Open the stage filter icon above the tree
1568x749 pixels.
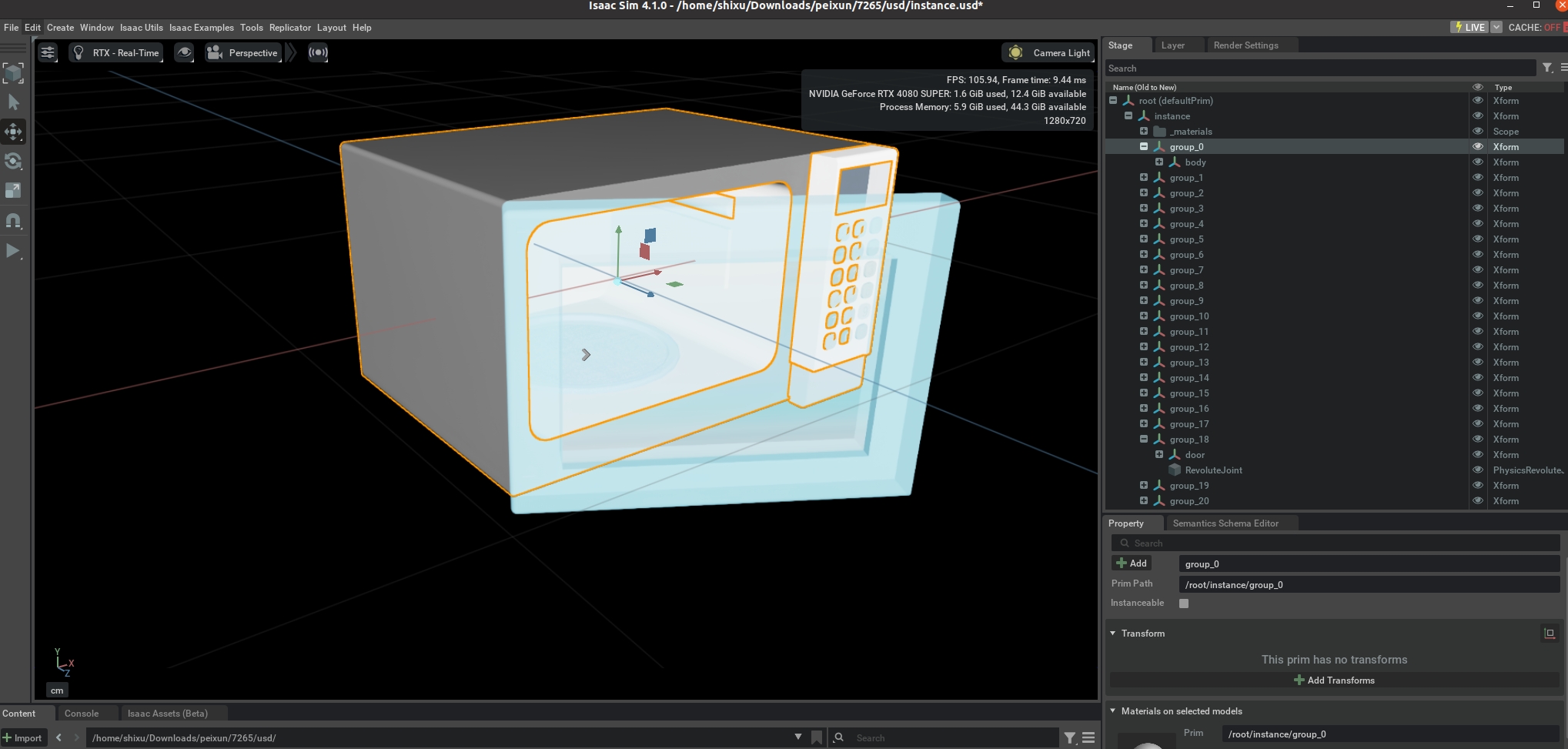tap(1546, 68)
